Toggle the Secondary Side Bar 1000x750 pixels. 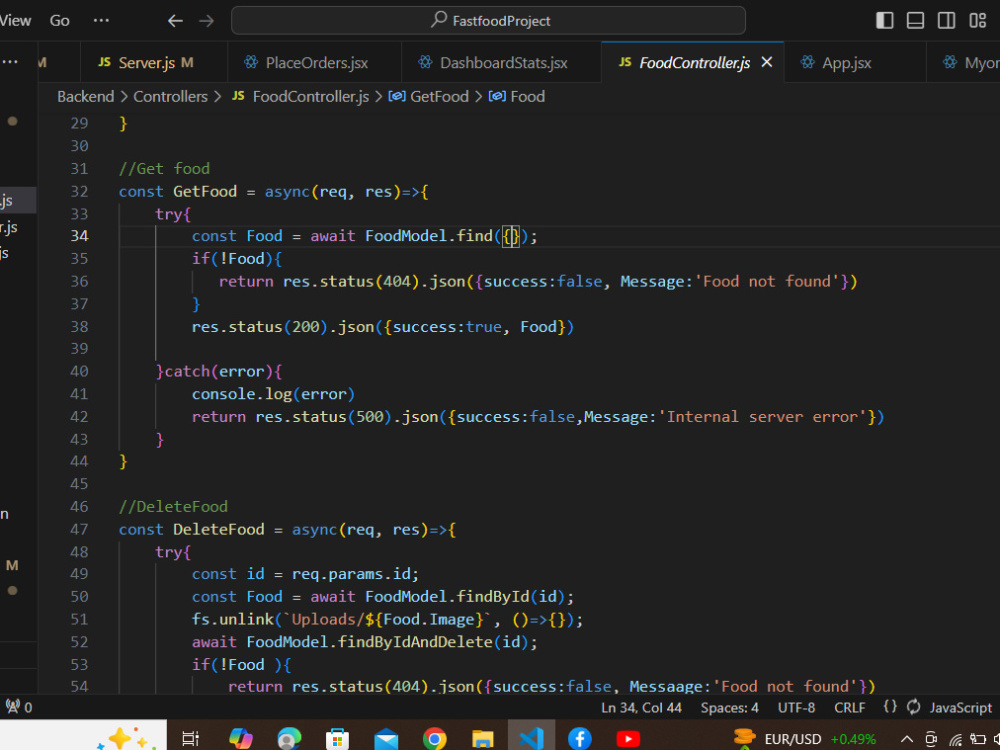pos(945,19)
